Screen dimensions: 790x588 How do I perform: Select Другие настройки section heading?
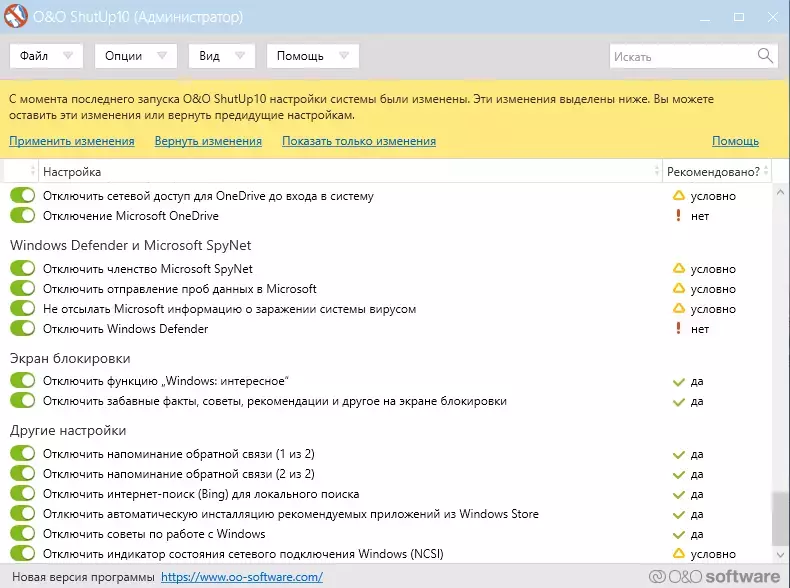[x=68, y=431]
